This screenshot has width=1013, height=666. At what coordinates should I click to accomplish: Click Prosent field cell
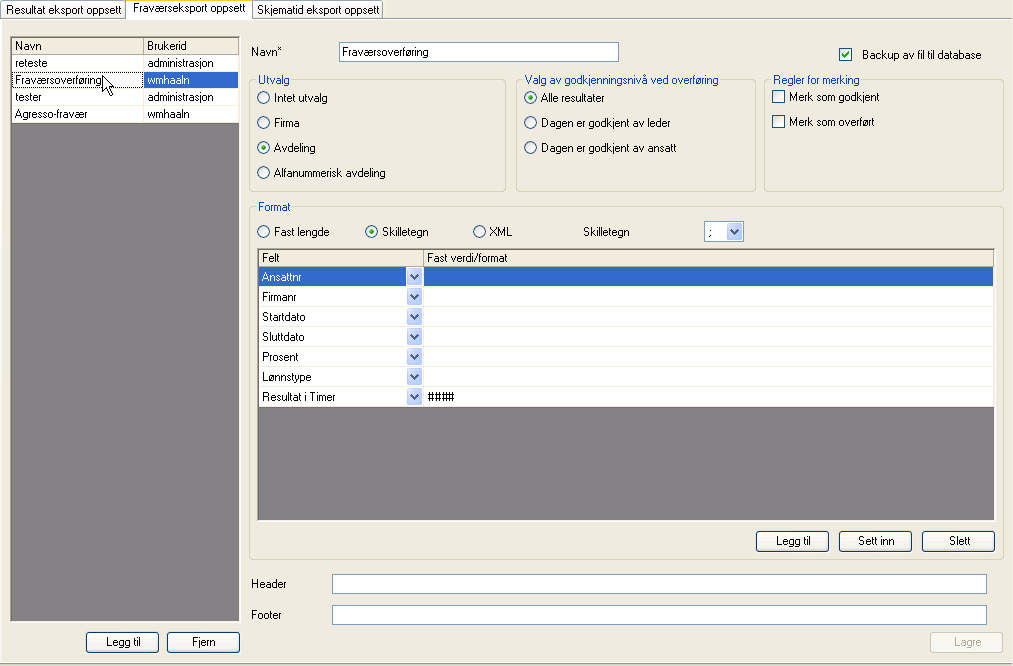click(x=333, y=357)
